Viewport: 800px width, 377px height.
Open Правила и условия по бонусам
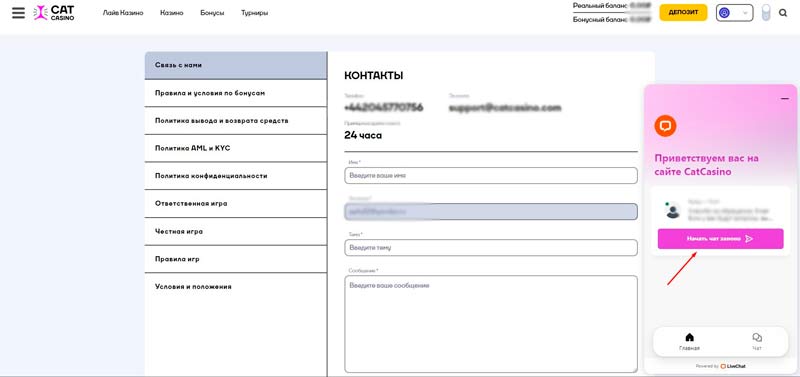[x=236, y=93]
